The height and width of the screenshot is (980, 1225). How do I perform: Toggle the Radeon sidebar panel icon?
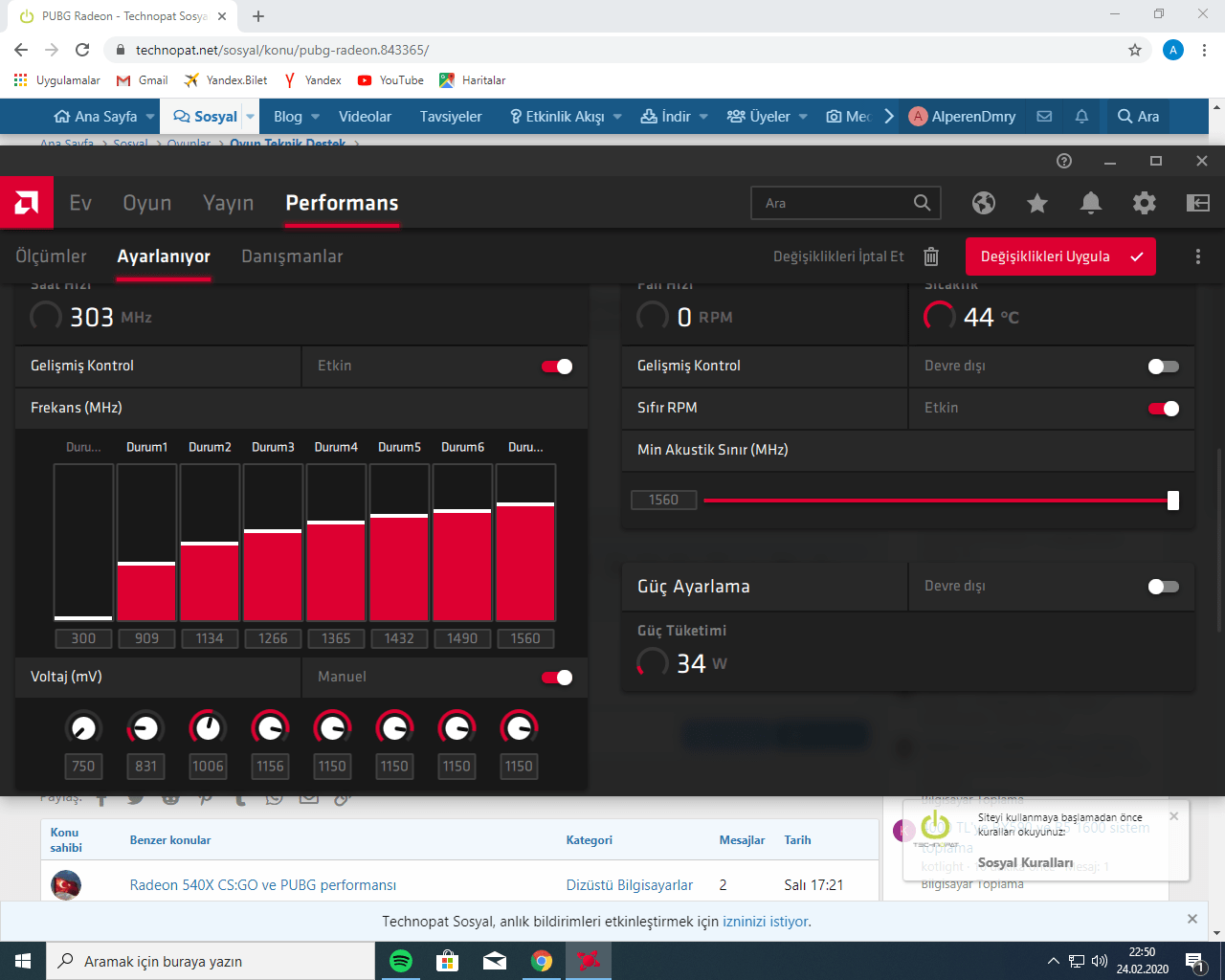point(1198,203)
